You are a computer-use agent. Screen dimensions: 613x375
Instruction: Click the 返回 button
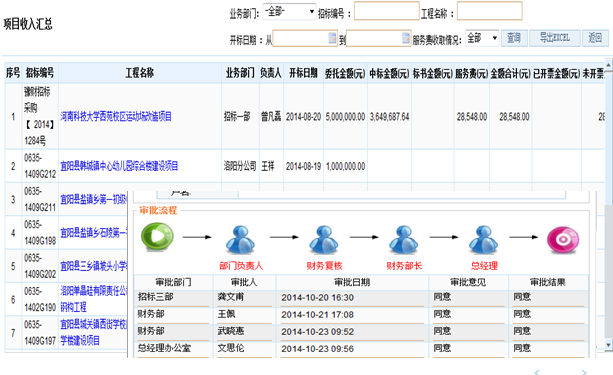coord(595,38)
